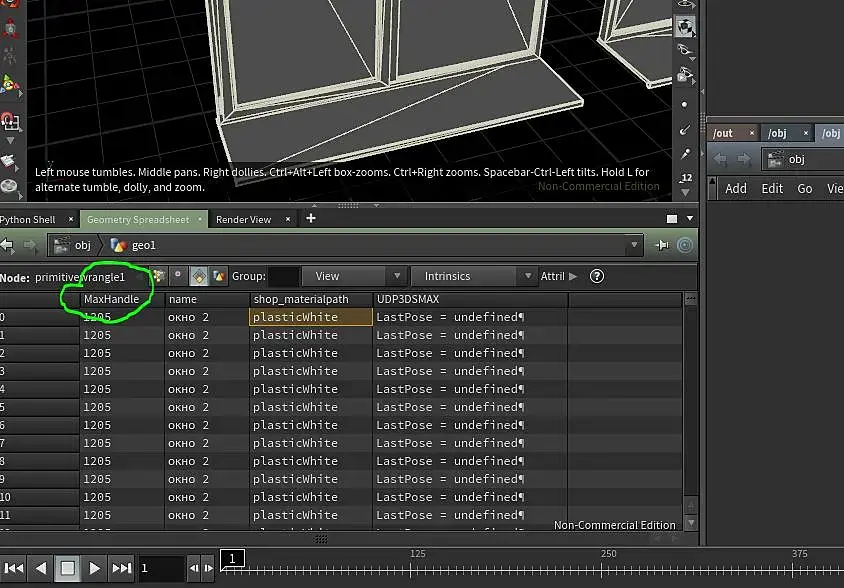This screenshot has height=588, width=844.
Task: Click the eye visibility icon on viewport right toolbar
Action: pos(685,51)
